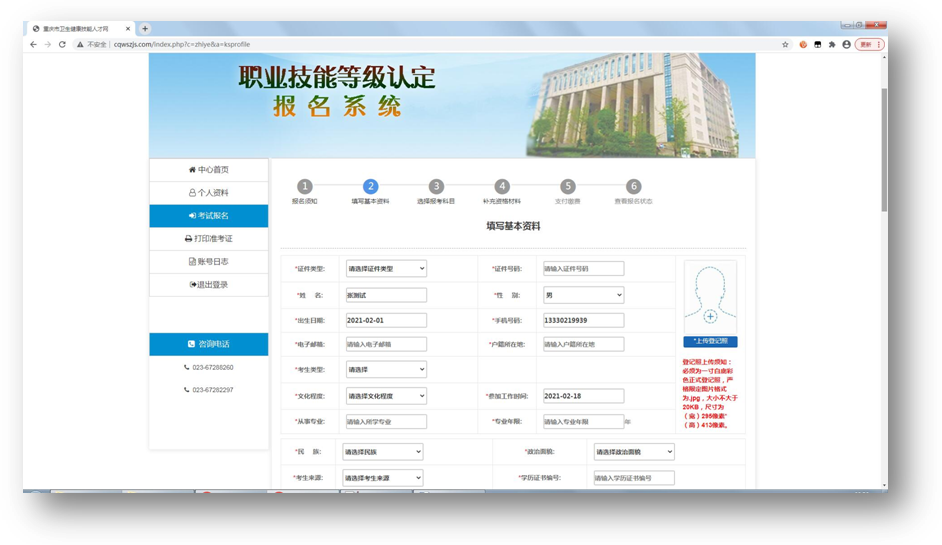Screen dimensions: 942x545
Task: Open the 文化程度 dropdown
Action: pos(386,396)
